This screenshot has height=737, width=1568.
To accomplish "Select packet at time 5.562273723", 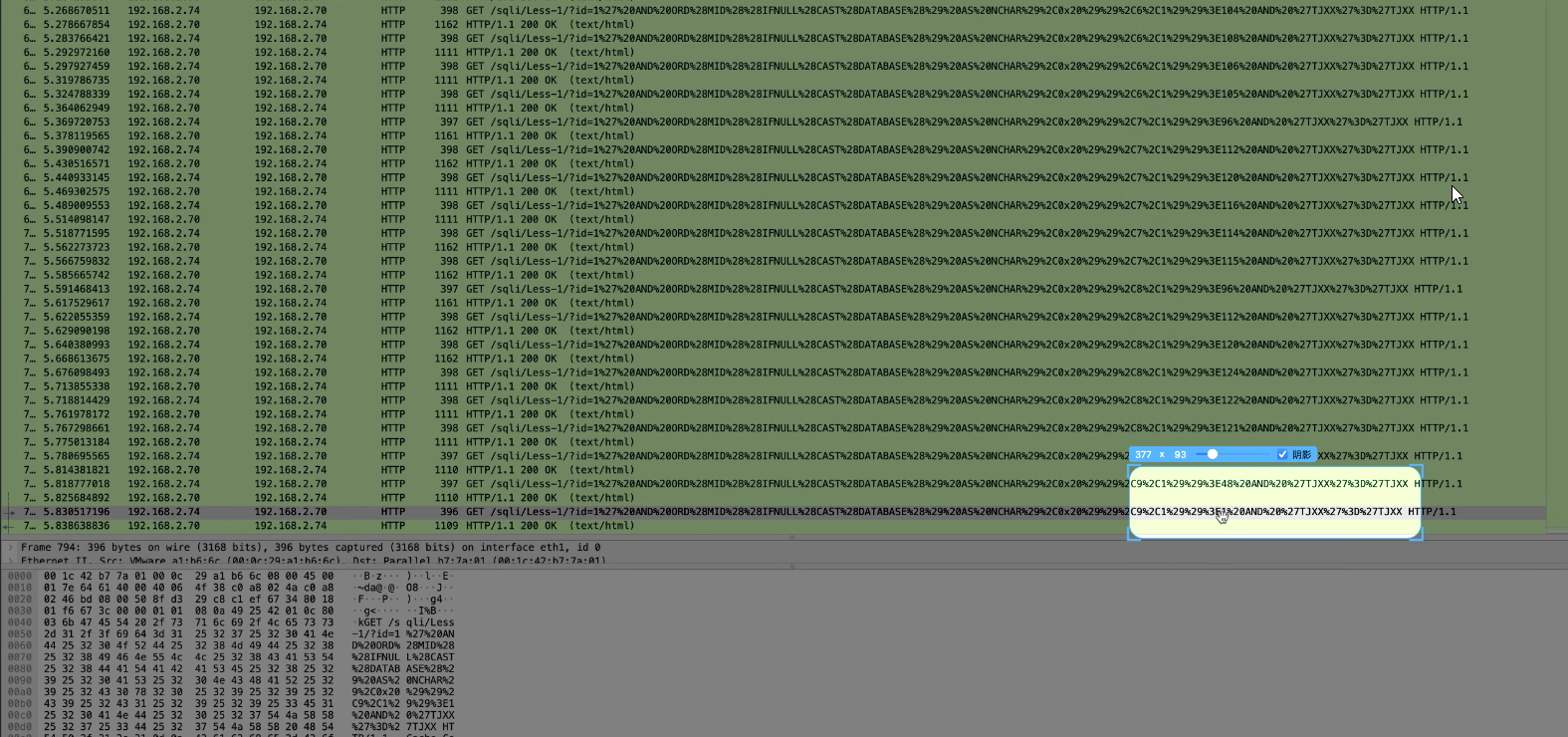I will (x=774, y=247).
